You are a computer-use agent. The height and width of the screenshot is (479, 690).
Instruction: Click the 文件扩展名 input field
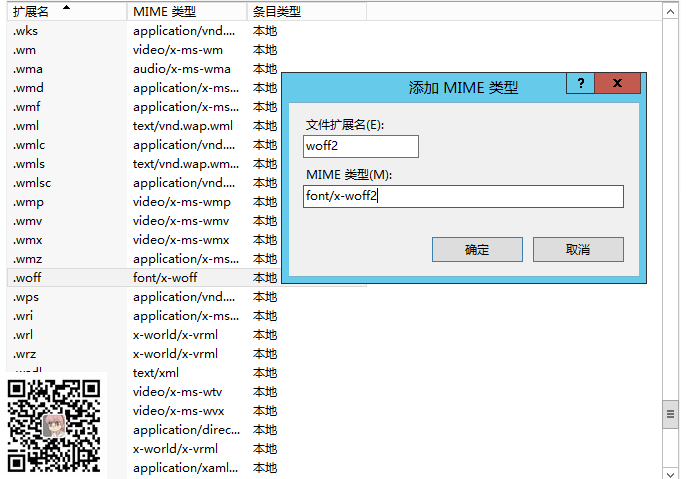pos(361,147)
